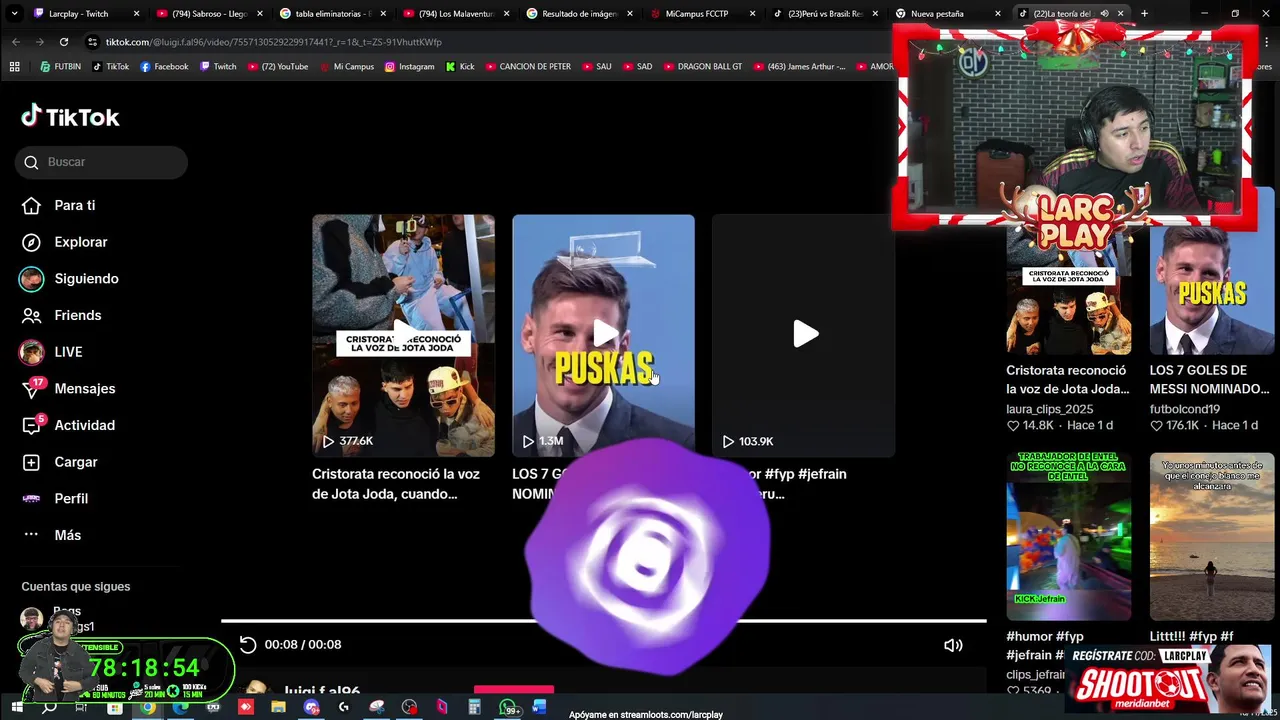Focus the Buscar search field
The width and height of the screenshot is (1280, 720).
point(101,162)
